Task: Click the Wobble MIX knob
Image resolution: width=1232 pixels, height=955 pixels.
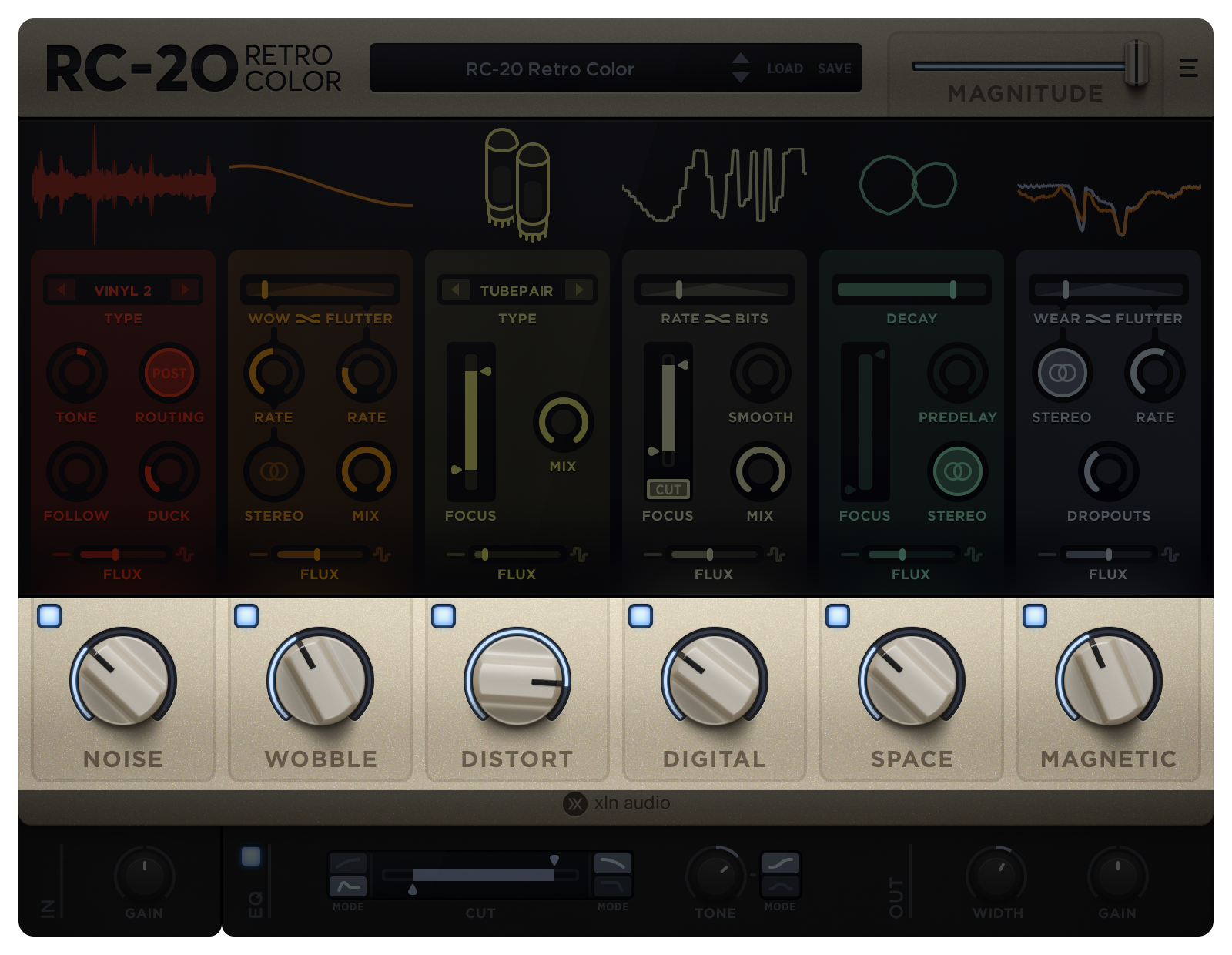Action: coord(367,471)
